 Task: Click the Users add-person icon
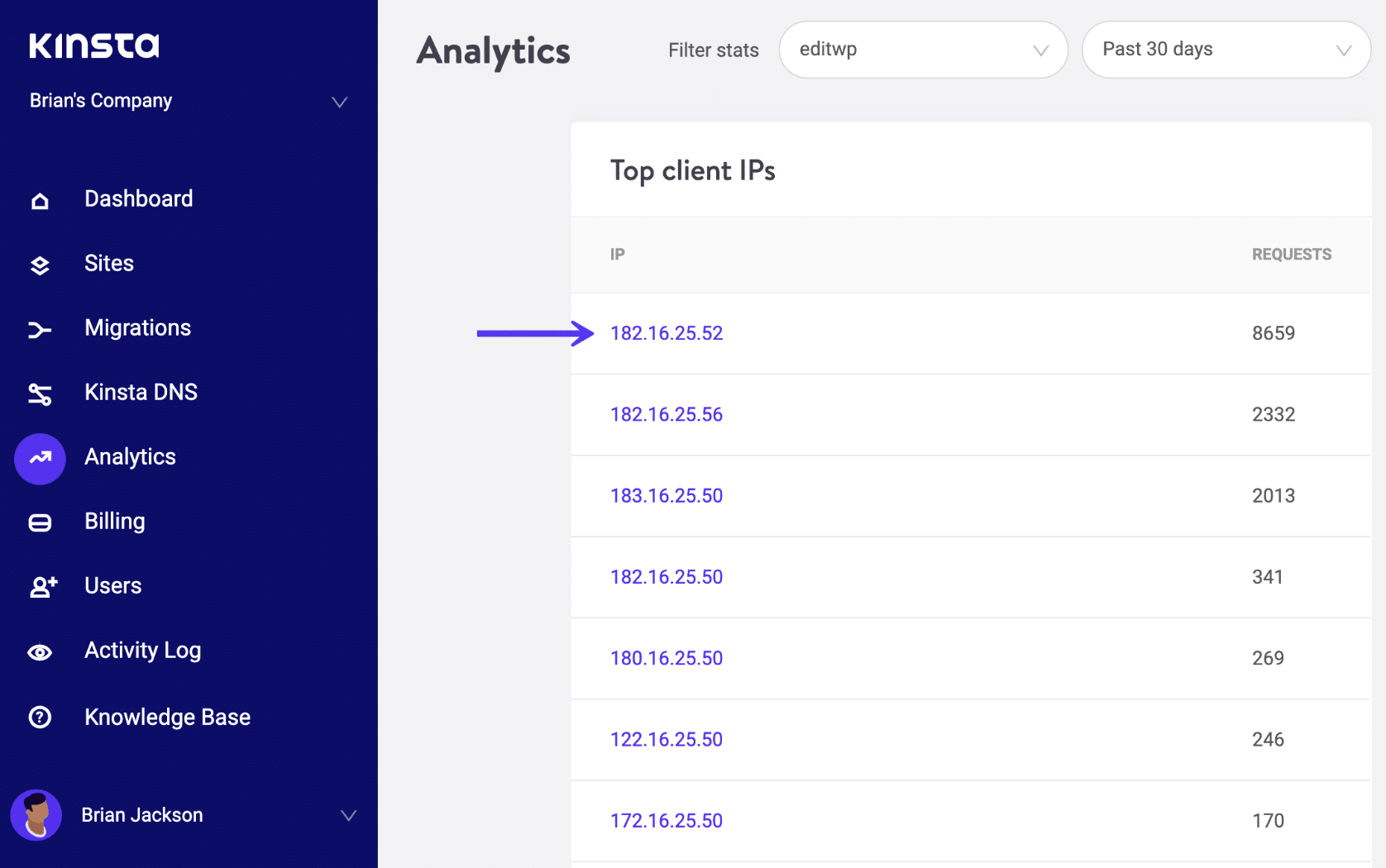(40, 586)
